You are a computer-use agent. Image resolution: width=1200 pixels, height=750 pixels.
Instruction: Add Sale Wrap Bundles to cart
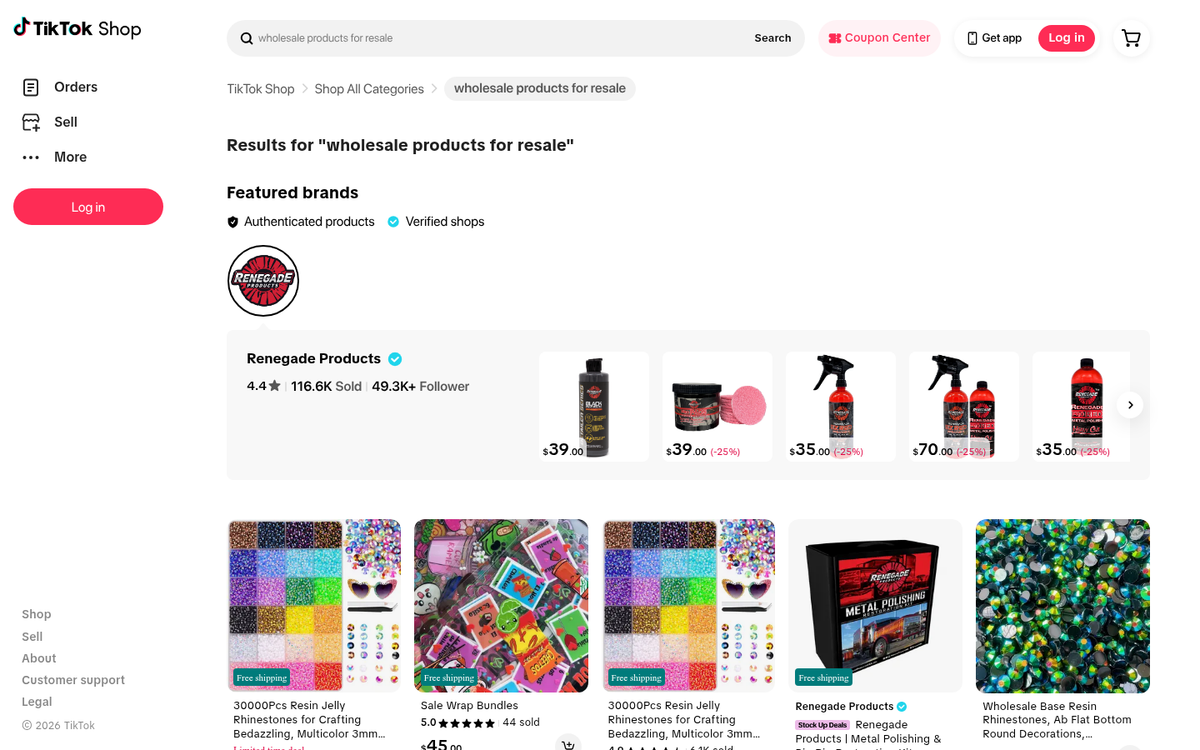click(568, 744)
